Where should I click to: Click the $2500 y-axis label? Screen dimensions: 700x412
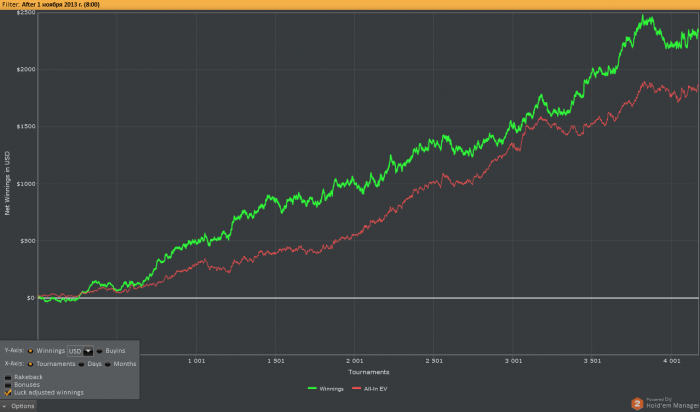pyautogui.click(x=25, y=12)
